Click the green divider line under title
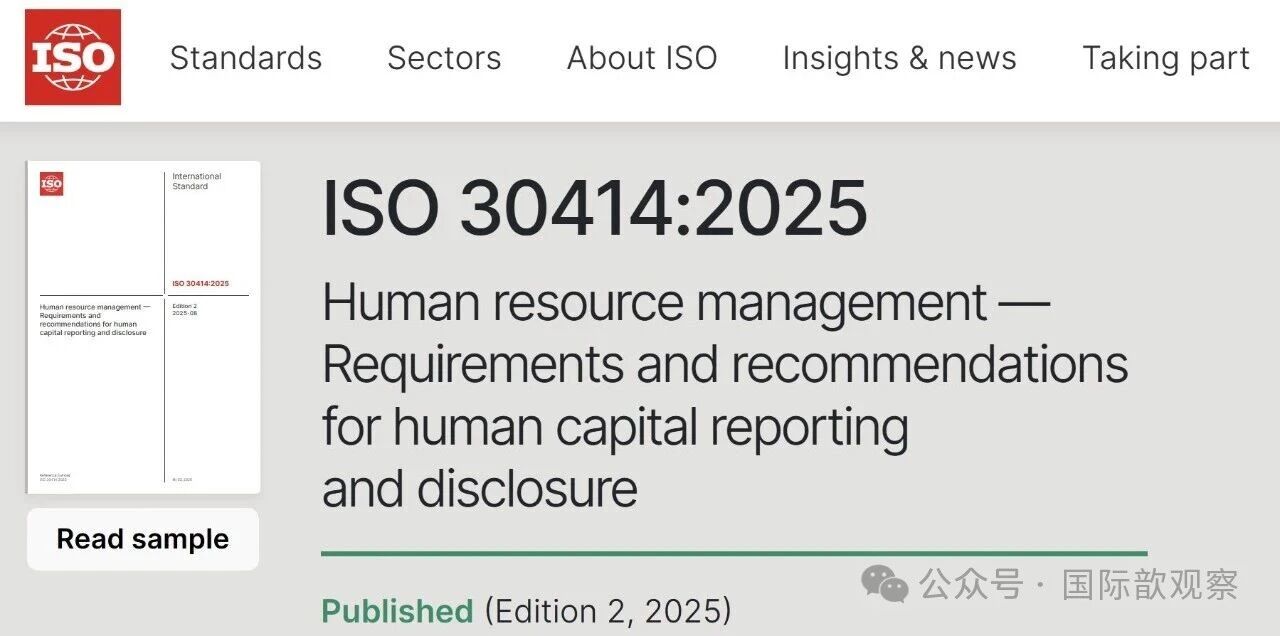The height and width of the screenshot is (636, 1280). [x=734, y=552]
